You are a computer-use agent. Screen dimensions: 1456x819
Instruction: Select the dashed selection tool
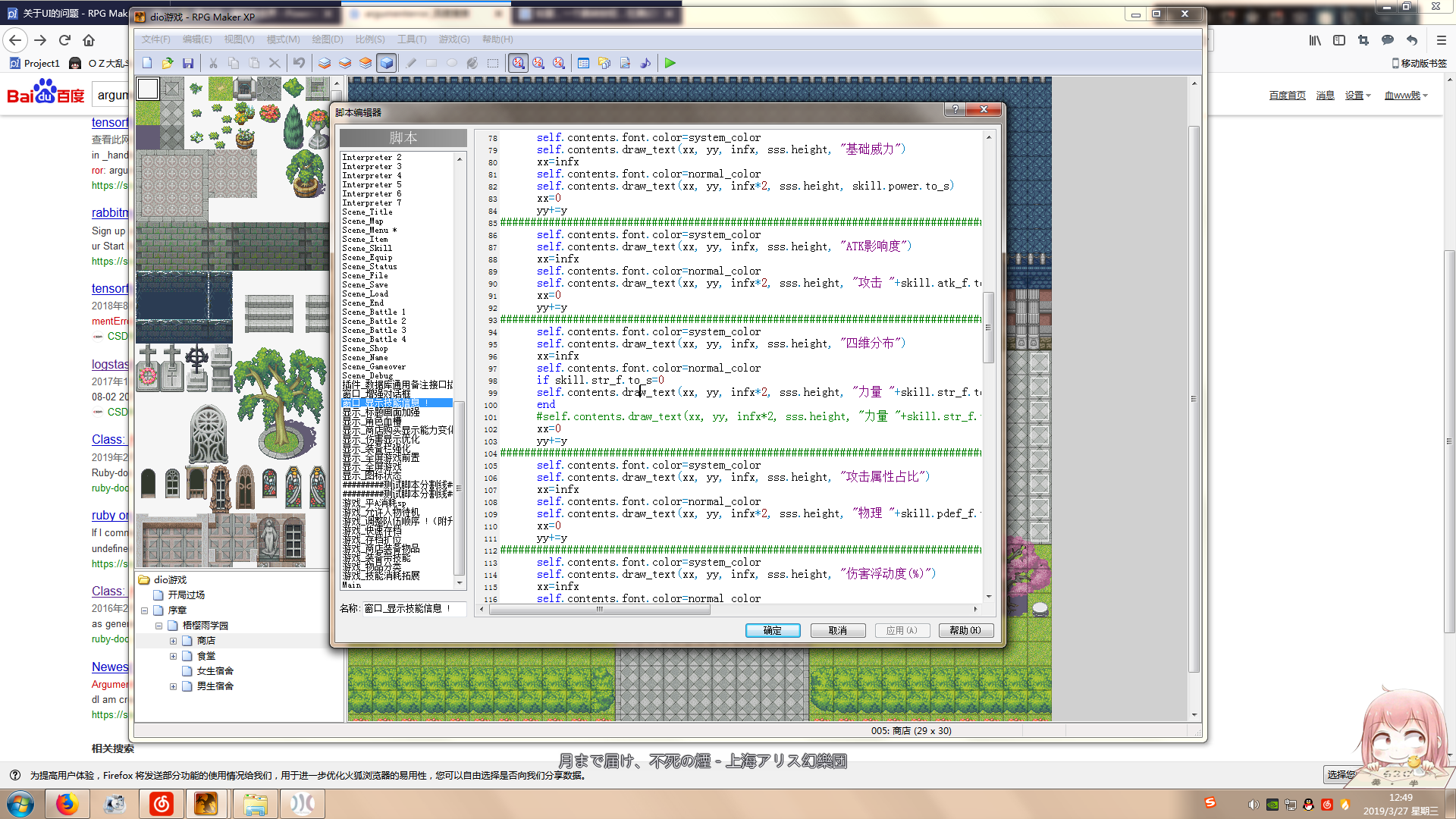coord(493,63)
